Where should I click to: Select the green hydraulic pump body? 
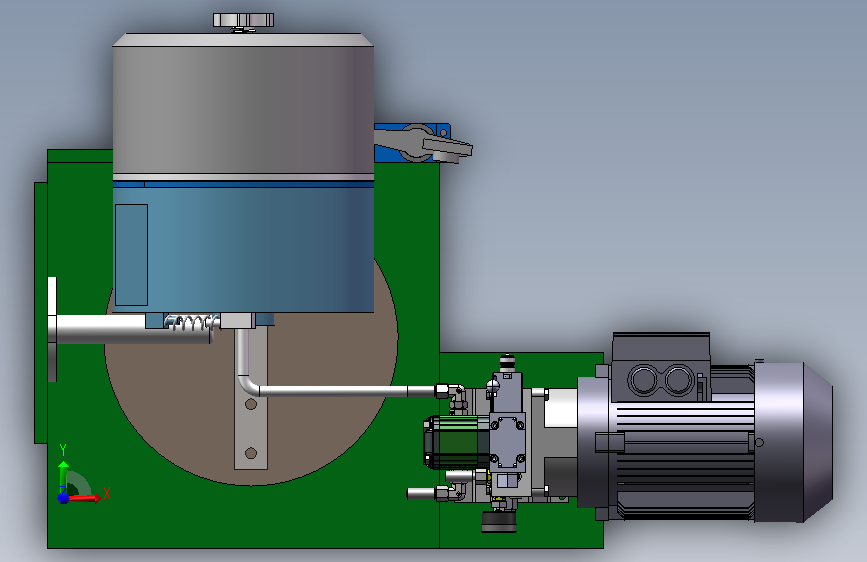[x=456, y=441]
